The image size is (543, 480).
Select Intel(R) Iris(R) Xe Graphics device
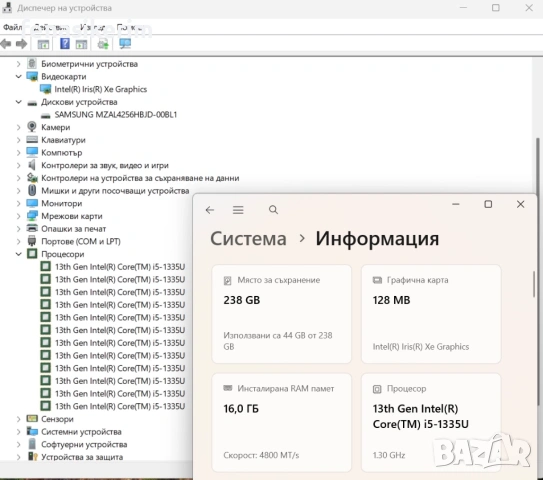[x=100, y=89]
